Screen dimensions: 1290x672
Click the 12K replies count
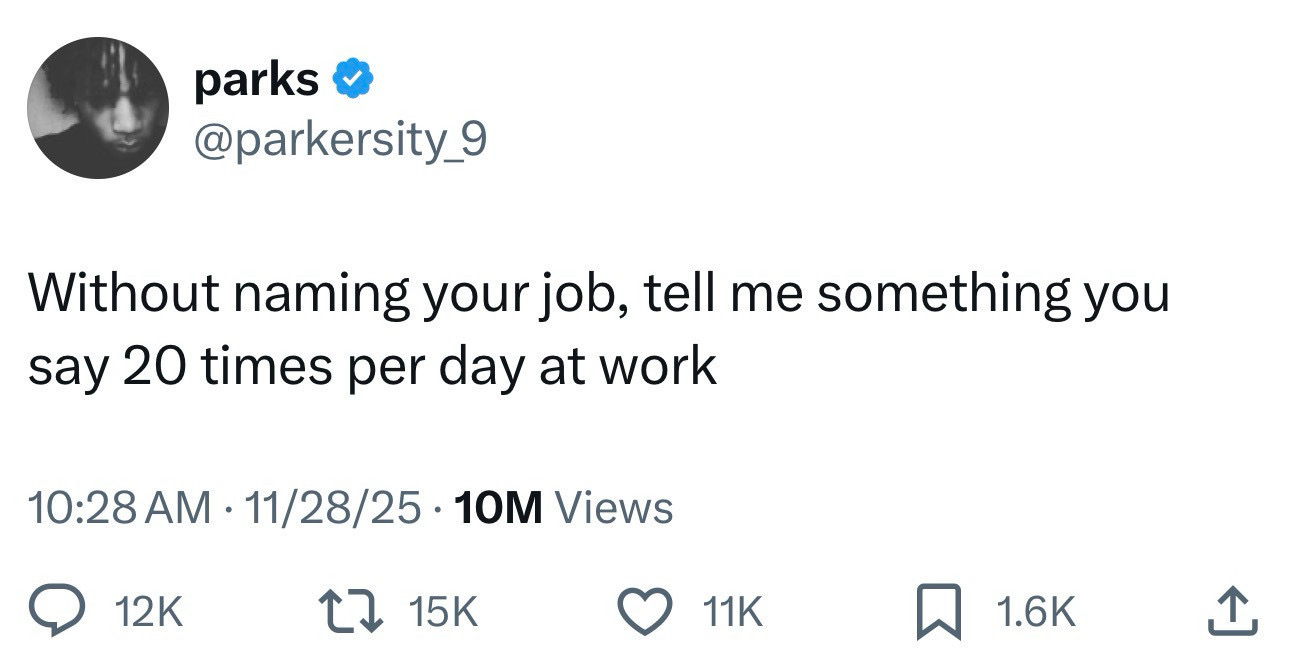tap(150, 612)
